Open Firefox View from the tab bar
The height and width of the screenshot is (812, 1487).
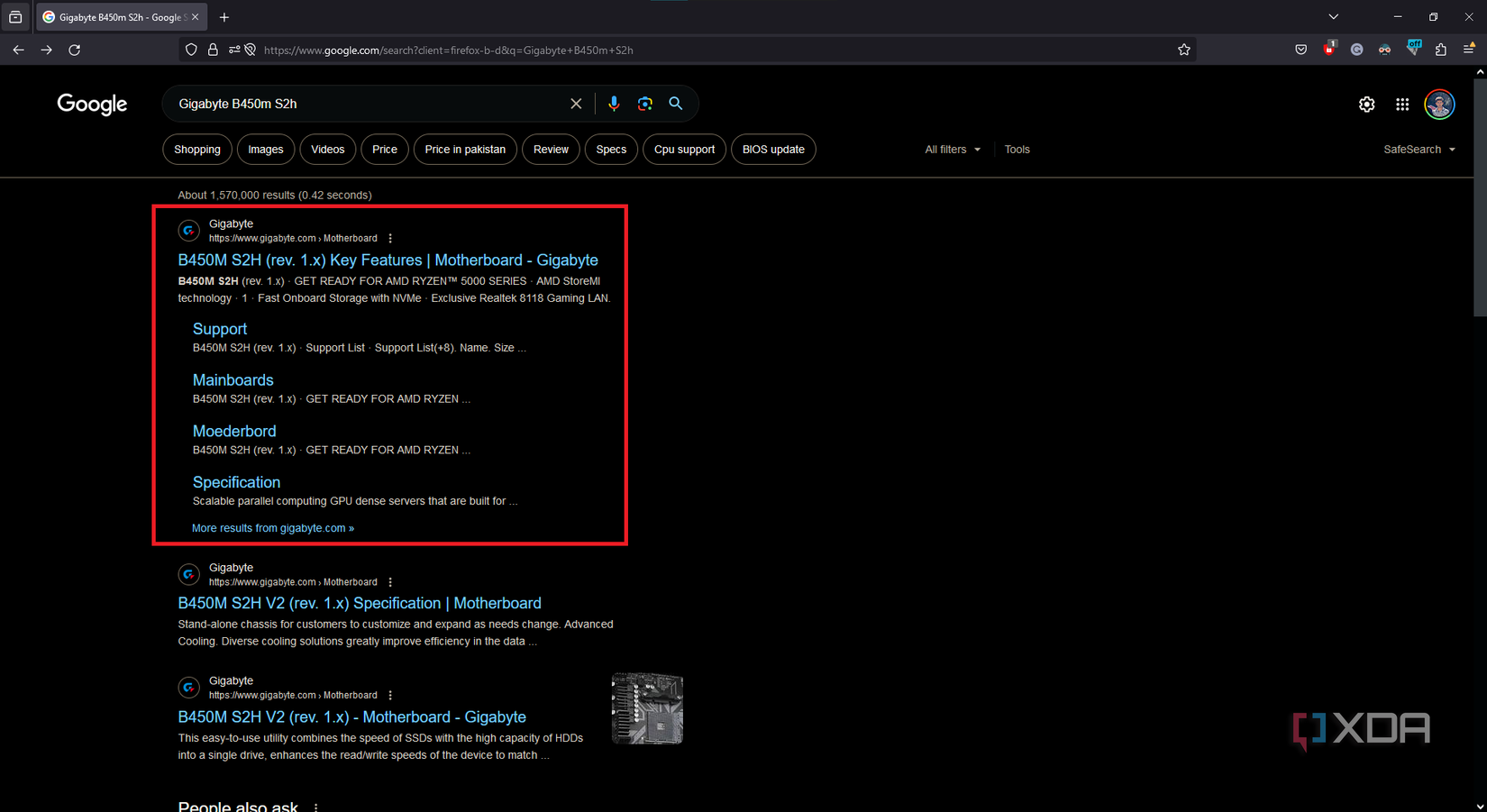pyautogui.click(x=15, y=17)
